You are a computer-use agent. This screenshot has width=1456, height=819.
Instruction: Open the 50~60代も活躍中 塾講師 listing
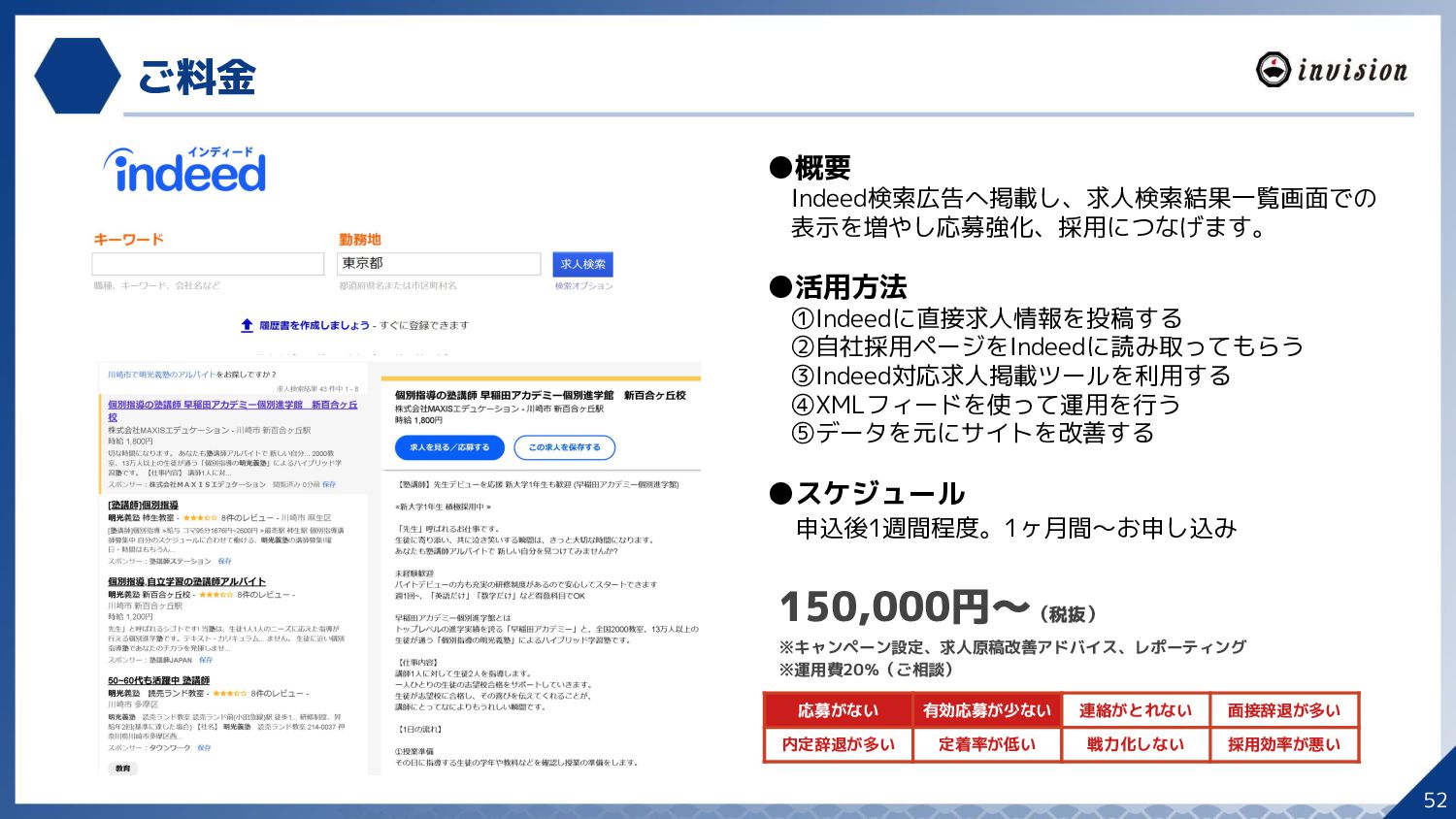point(158,681)
